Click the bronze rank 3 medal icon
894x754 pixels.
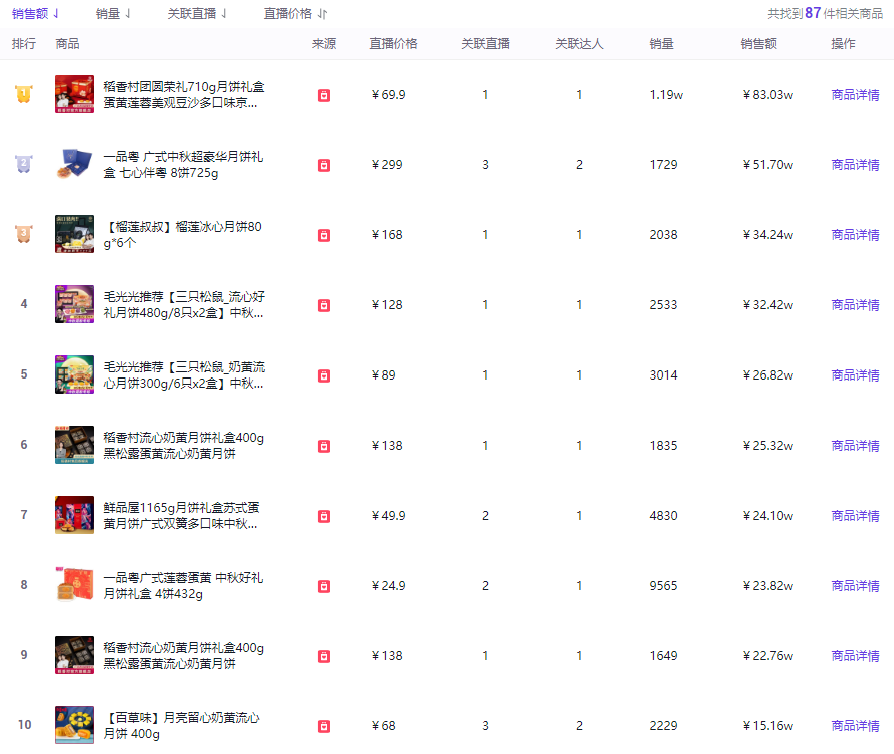coord(24,234)
